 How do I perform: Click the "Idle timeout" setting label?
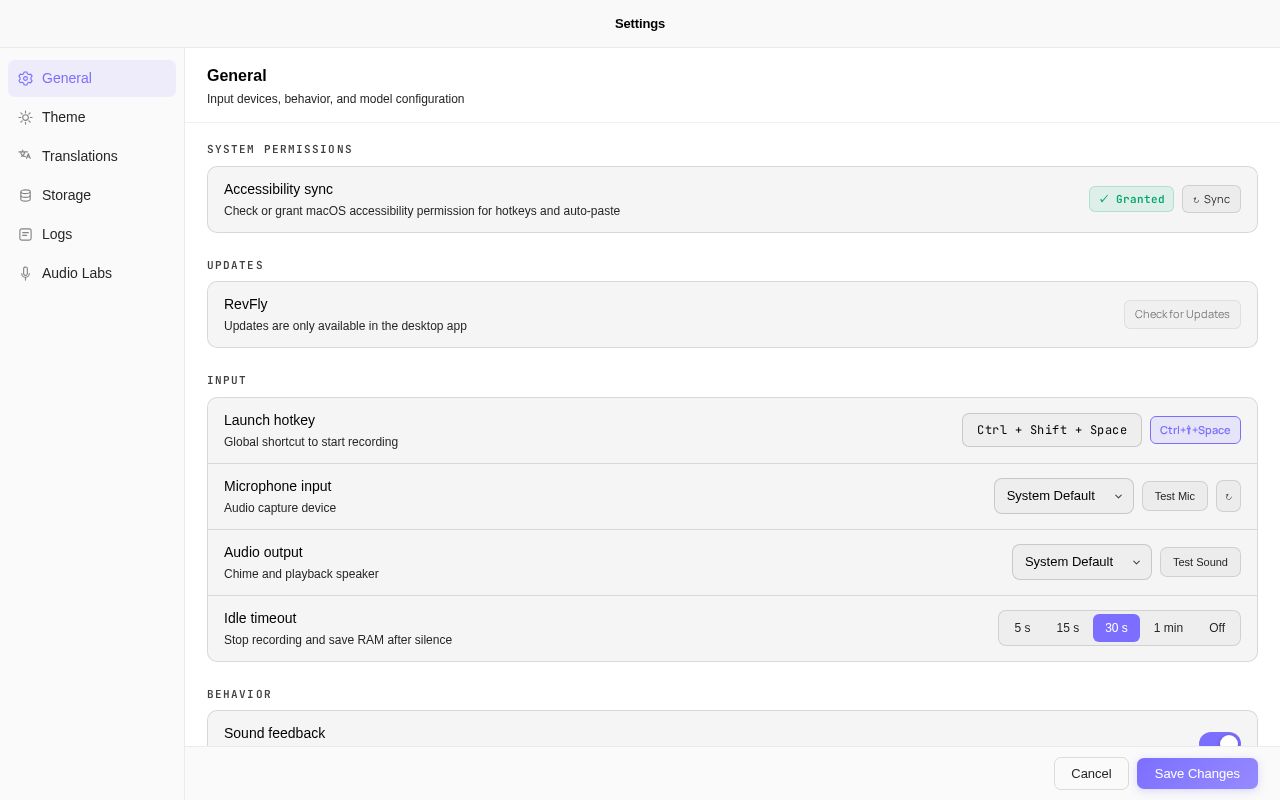click(x=260, y=618)
